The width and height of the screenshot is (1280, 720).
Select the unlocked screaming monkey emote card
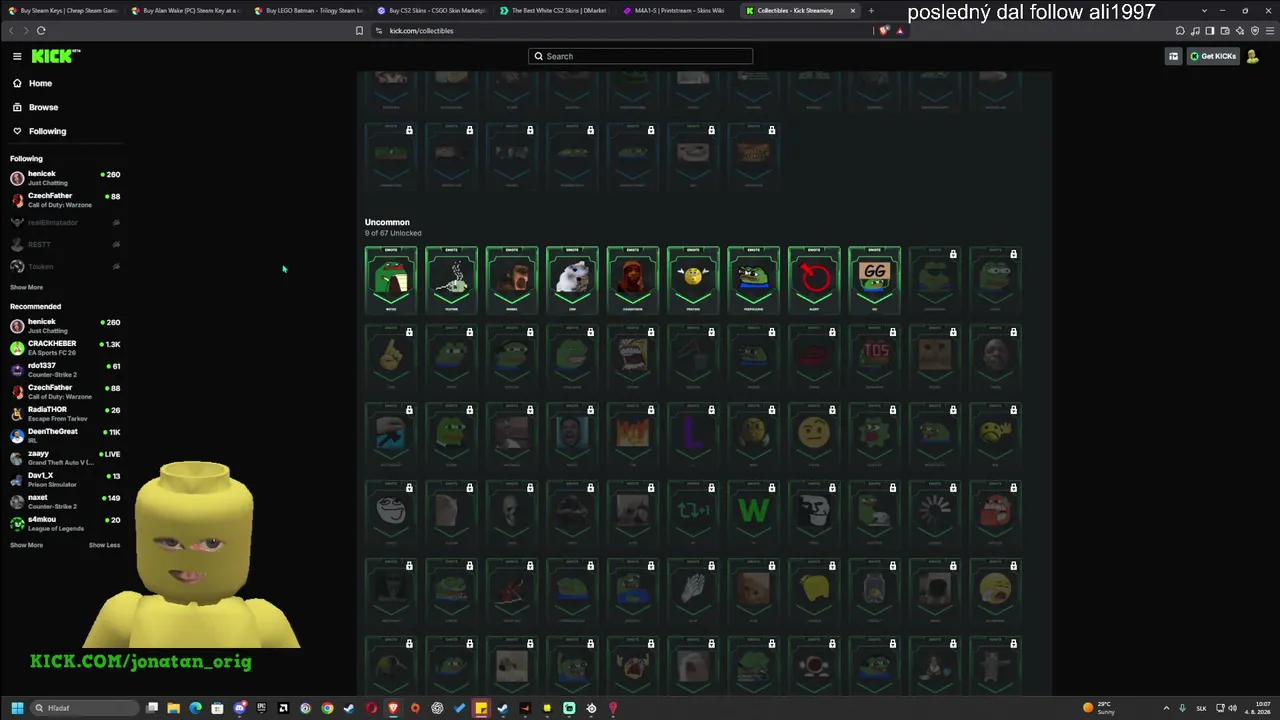pos(512,280)
